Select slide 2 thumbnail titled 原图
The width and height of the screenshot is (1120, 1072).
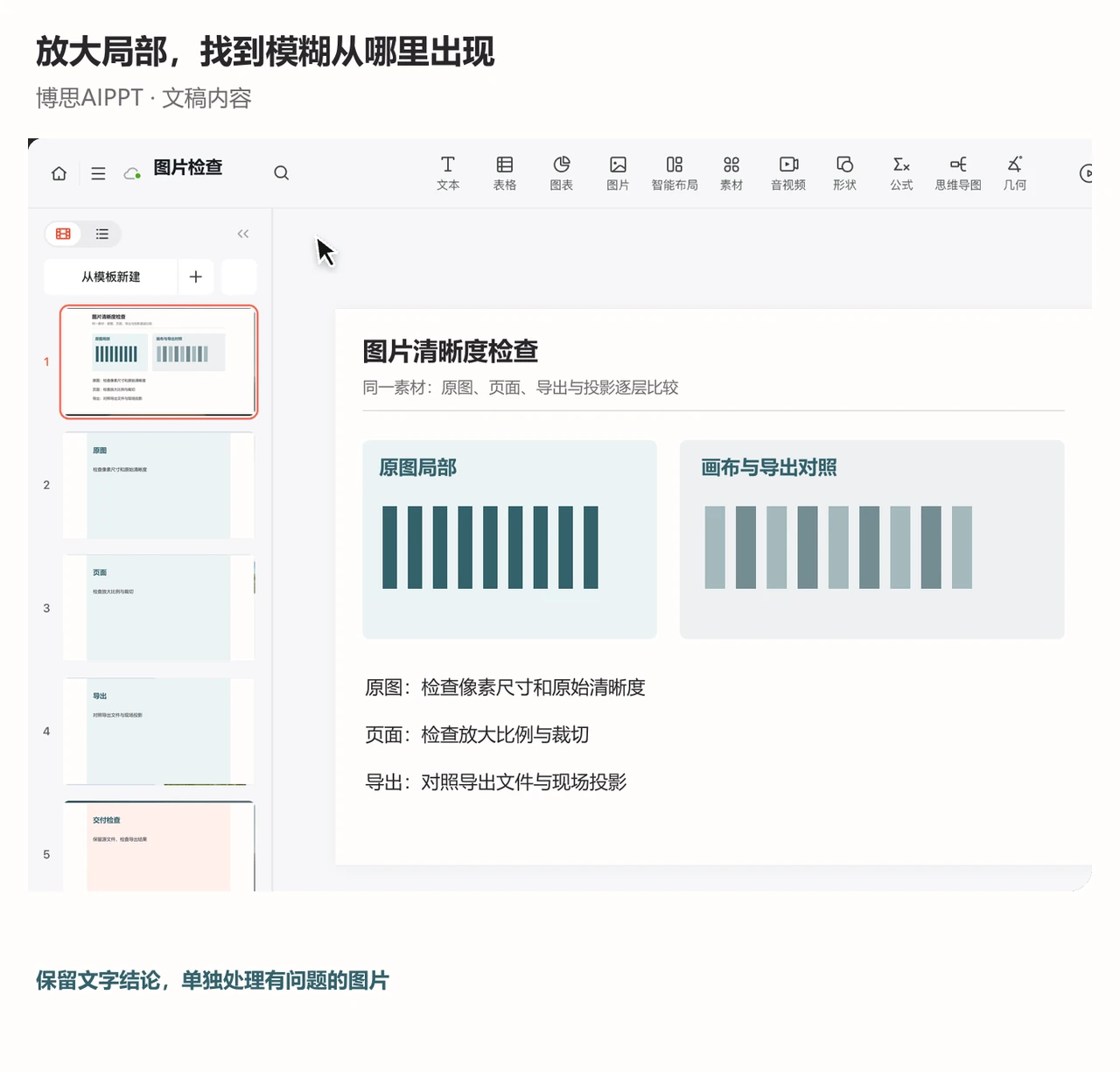[x=158, y=485]
